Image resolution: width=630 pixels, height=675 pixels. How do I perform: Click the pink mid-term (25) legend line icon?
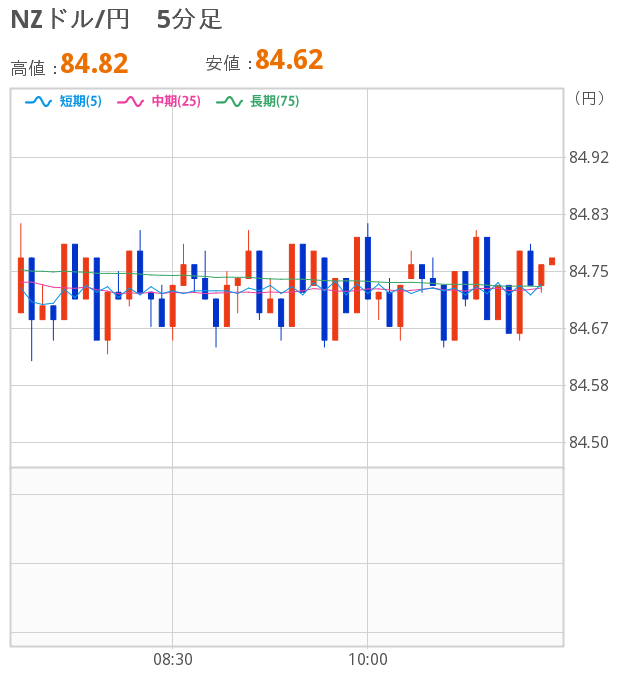coord(131,101)
